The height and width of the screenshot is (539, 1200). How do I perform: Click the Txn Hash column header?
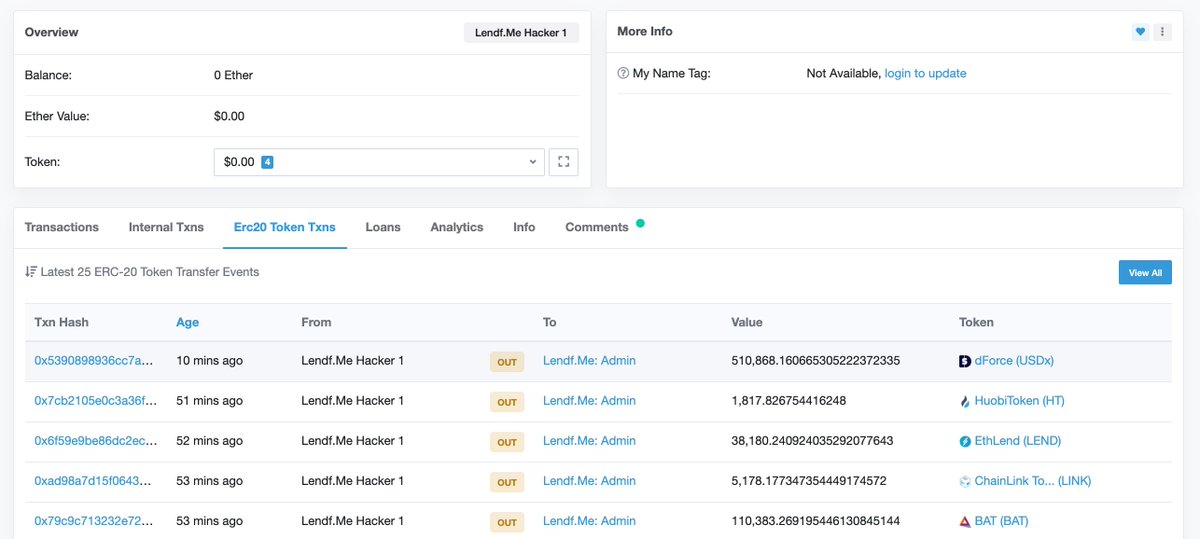click(x=61, y=322)
